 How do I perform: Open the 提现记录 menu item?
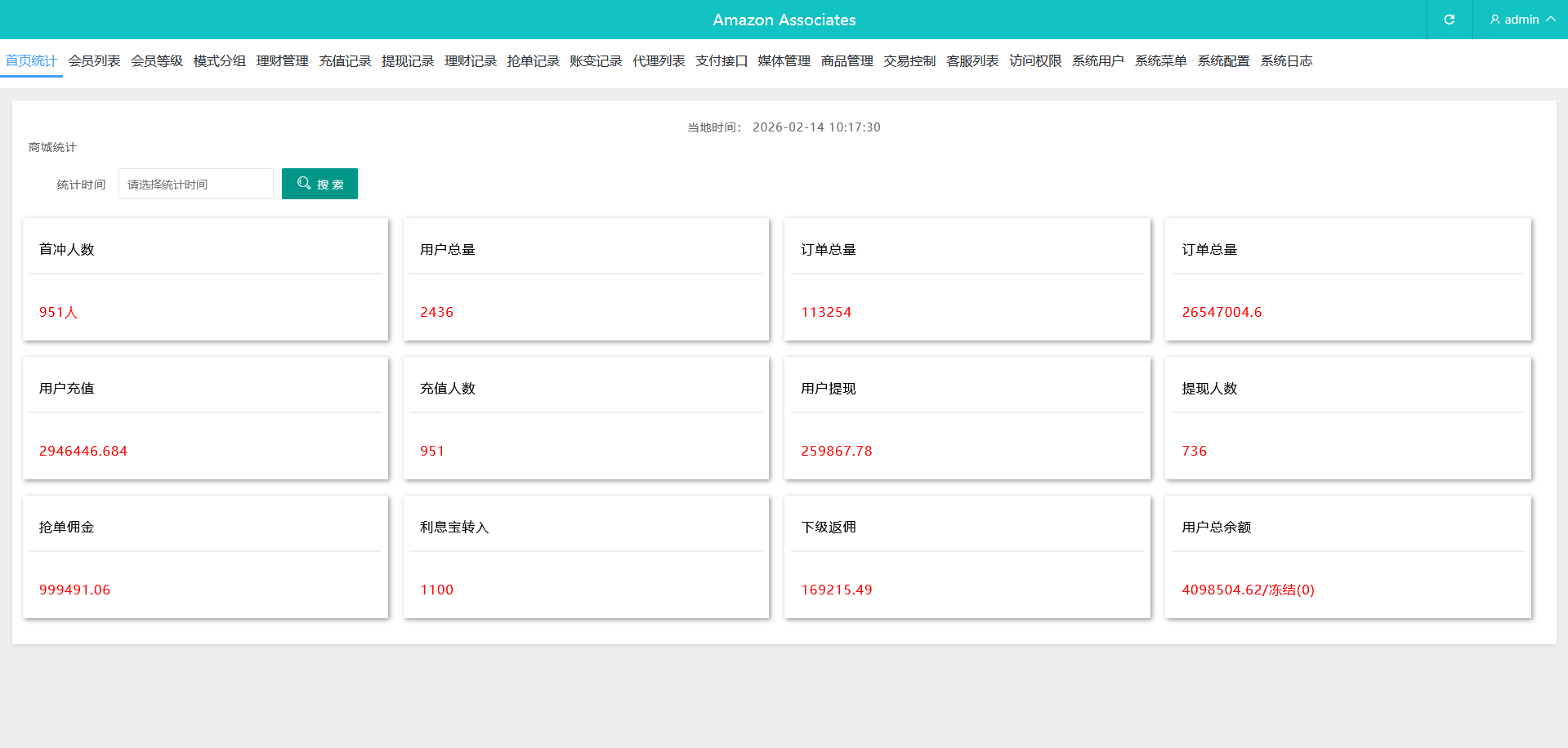coord(408,61)
